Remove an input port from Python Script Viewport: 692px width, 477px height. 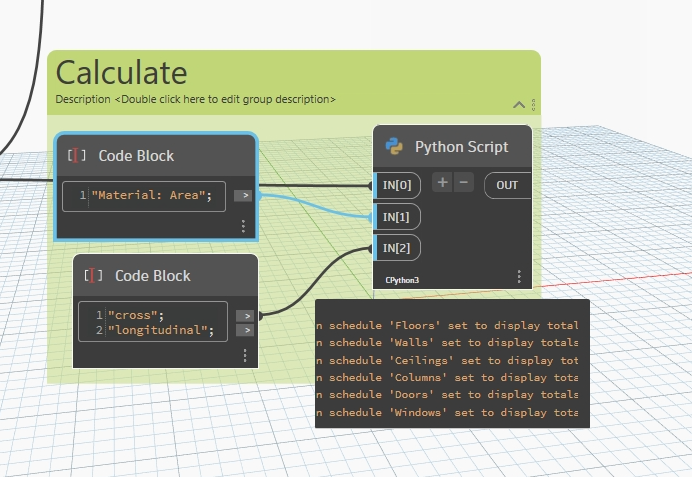pyautogui.click(x=463, y=182)
